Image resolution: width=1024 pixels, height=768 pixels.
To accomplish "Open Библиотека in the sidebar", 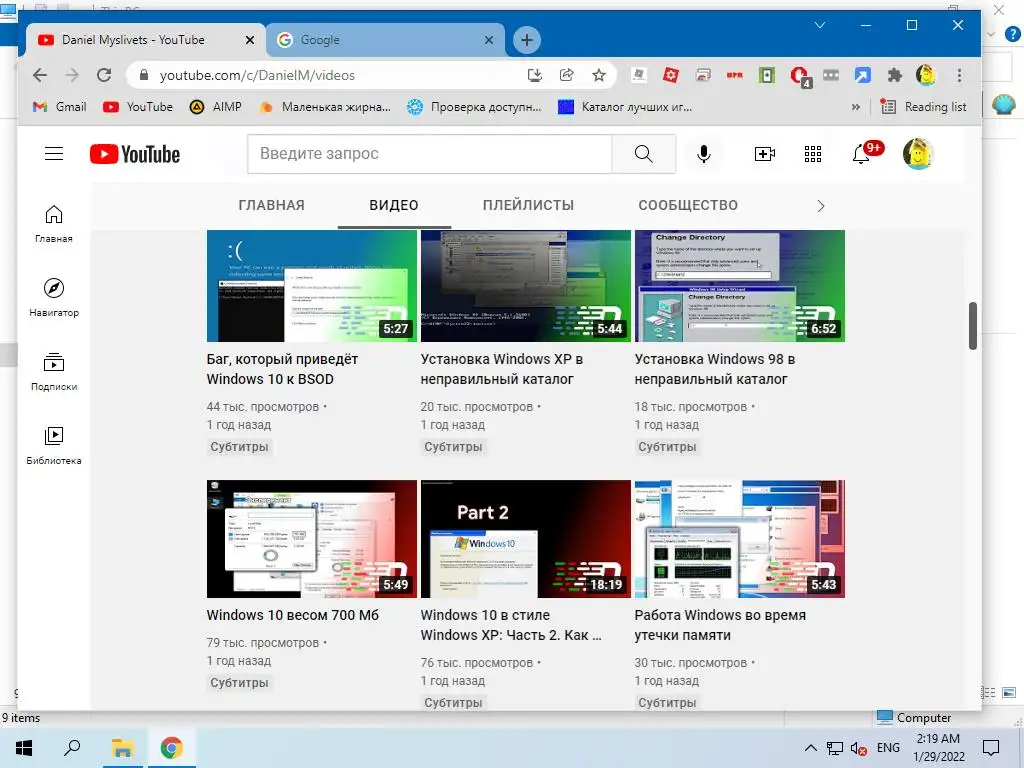I will pos(54,445).
